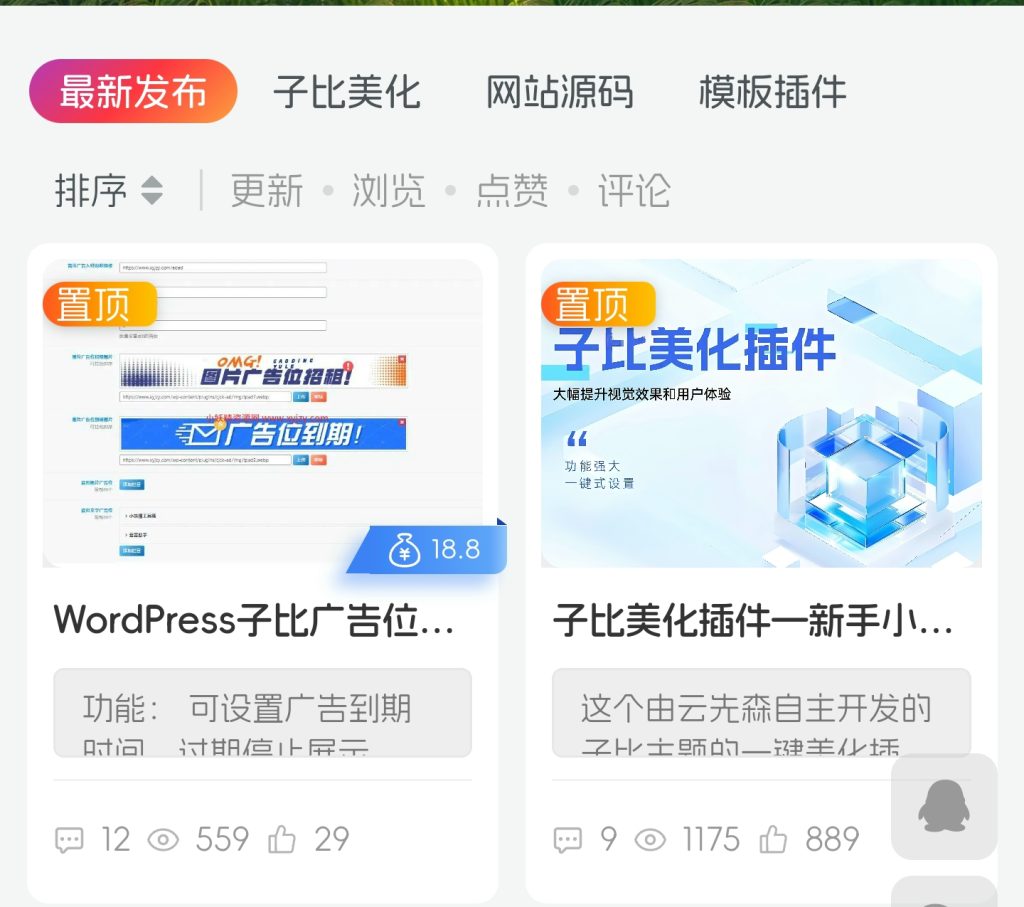Open the comment icon on the WordPress广告位 card
The image size is (1024, 907).
[x=68, y=840]
